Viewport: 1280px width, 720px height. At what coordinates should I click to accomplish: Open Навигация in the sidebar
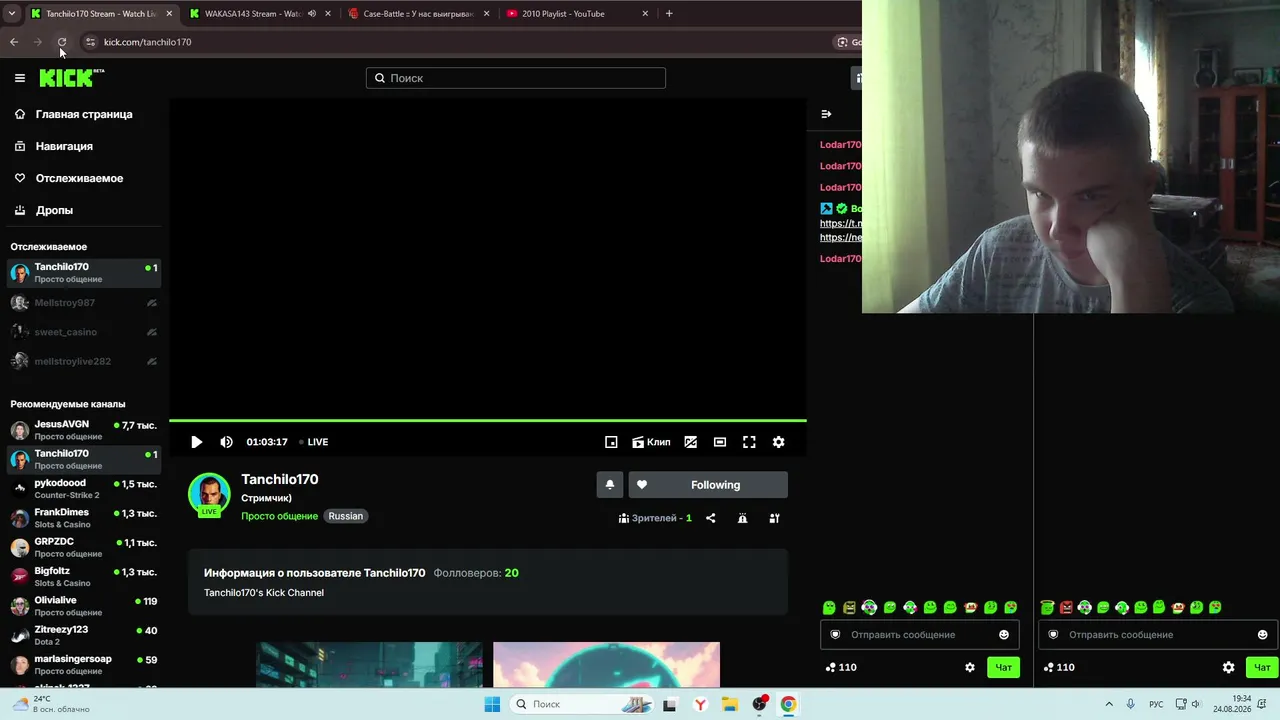coord(64,146)
